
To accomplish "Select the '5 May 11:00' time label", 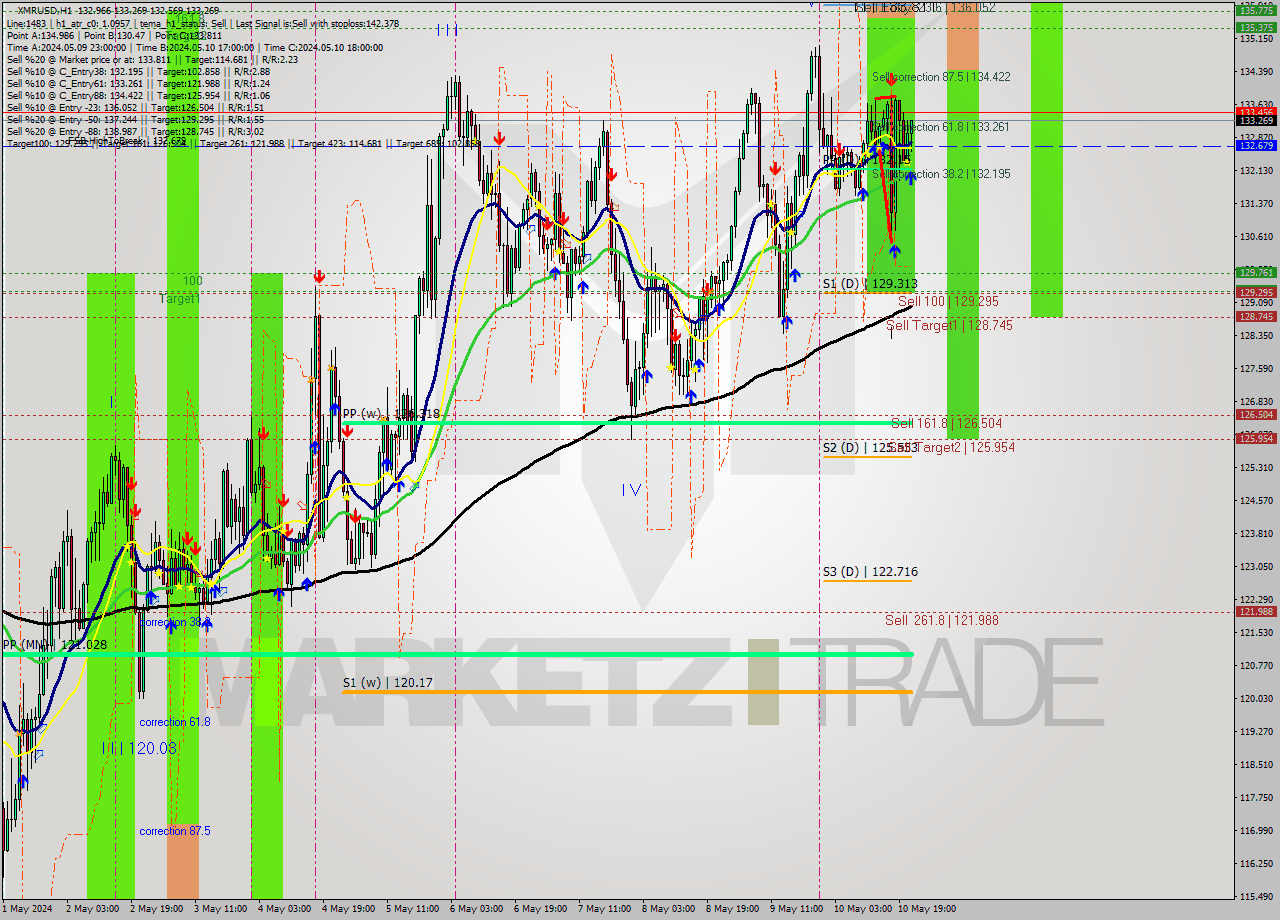I will coord(413,909).
